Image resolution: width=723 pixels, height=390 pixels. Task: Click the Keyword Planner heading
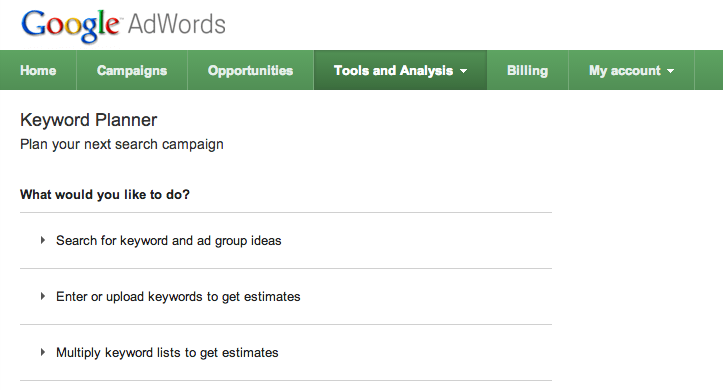click(89, 120)
